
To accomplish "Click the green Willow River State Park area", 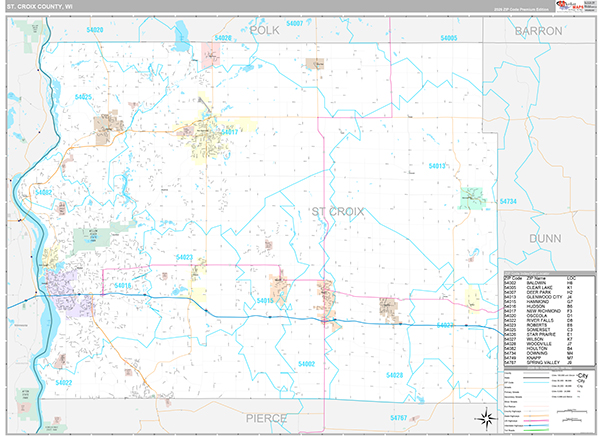I will coord(91,240).
